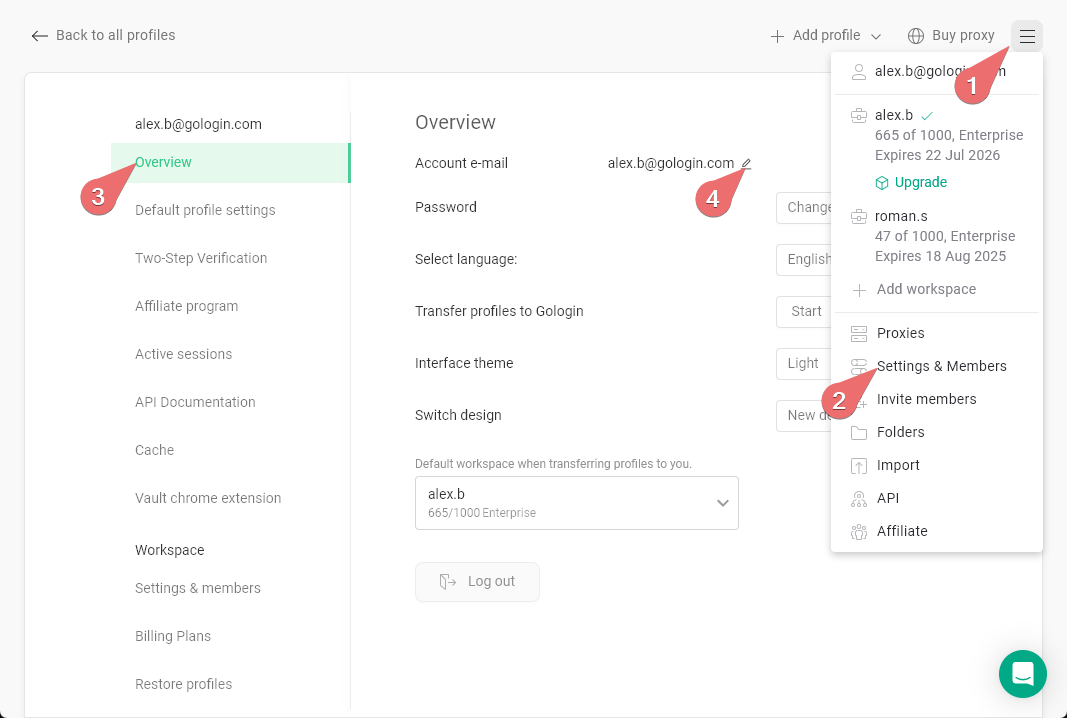Click the API icon in menu
This screenshot has height=718, width=1067.
coord(859,500)
